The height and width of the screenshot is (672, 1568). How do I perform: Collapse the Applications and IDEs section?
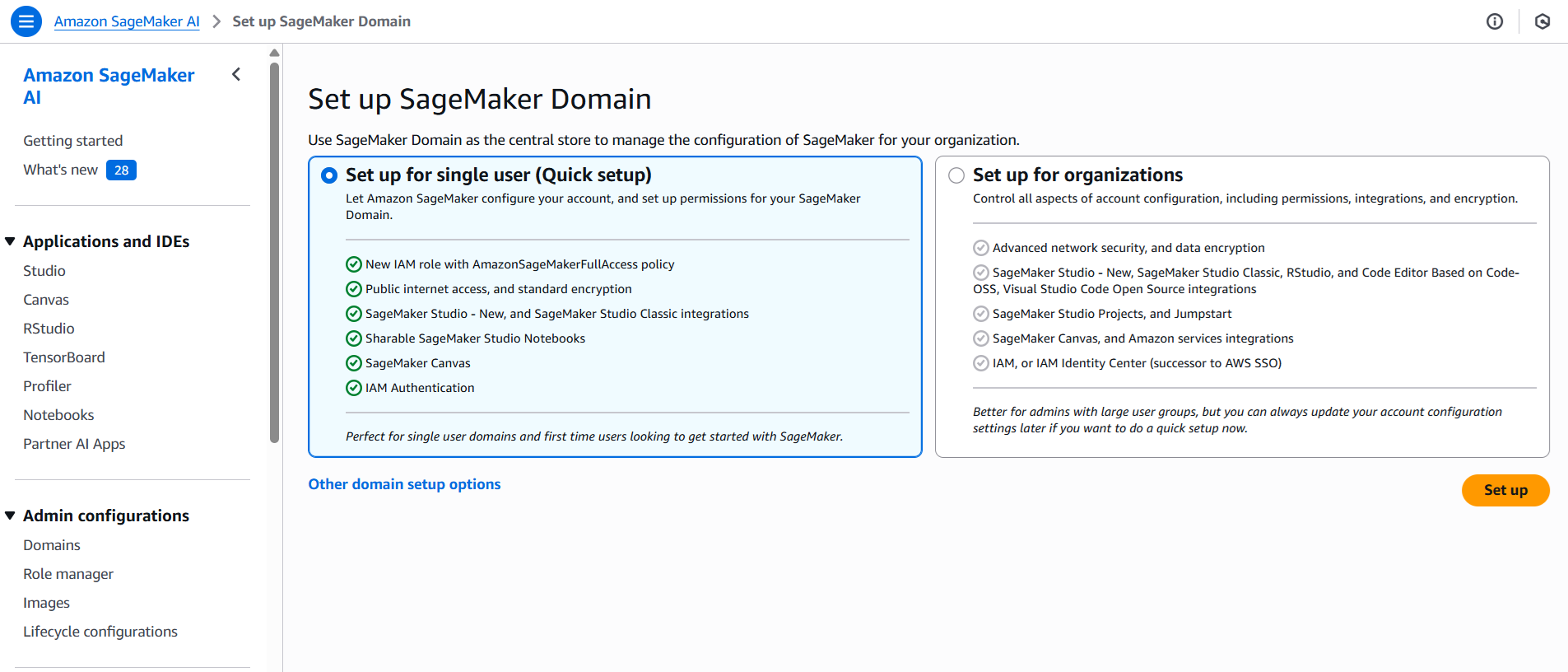pyautogui.click(x=11, y=241)
